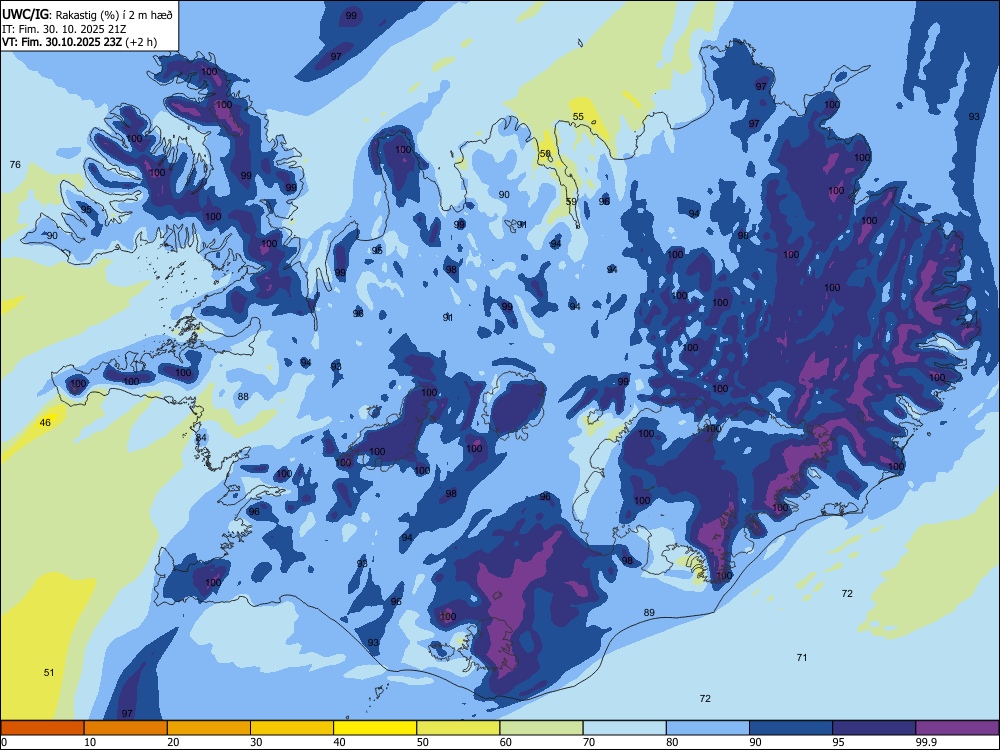Click the map humidity value '88'

click(x=243, y=396)
